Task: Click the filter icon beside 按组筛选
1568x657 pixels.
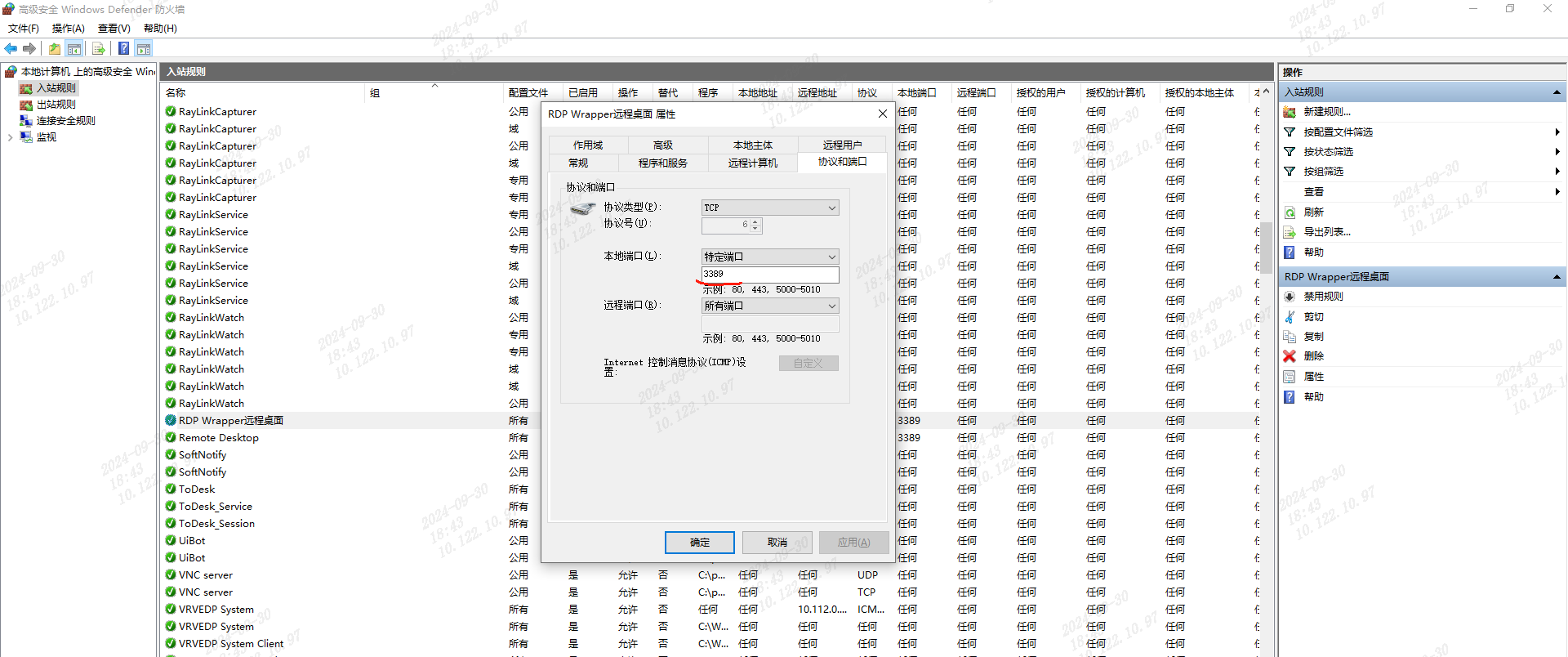Action: click(1290, 172)
